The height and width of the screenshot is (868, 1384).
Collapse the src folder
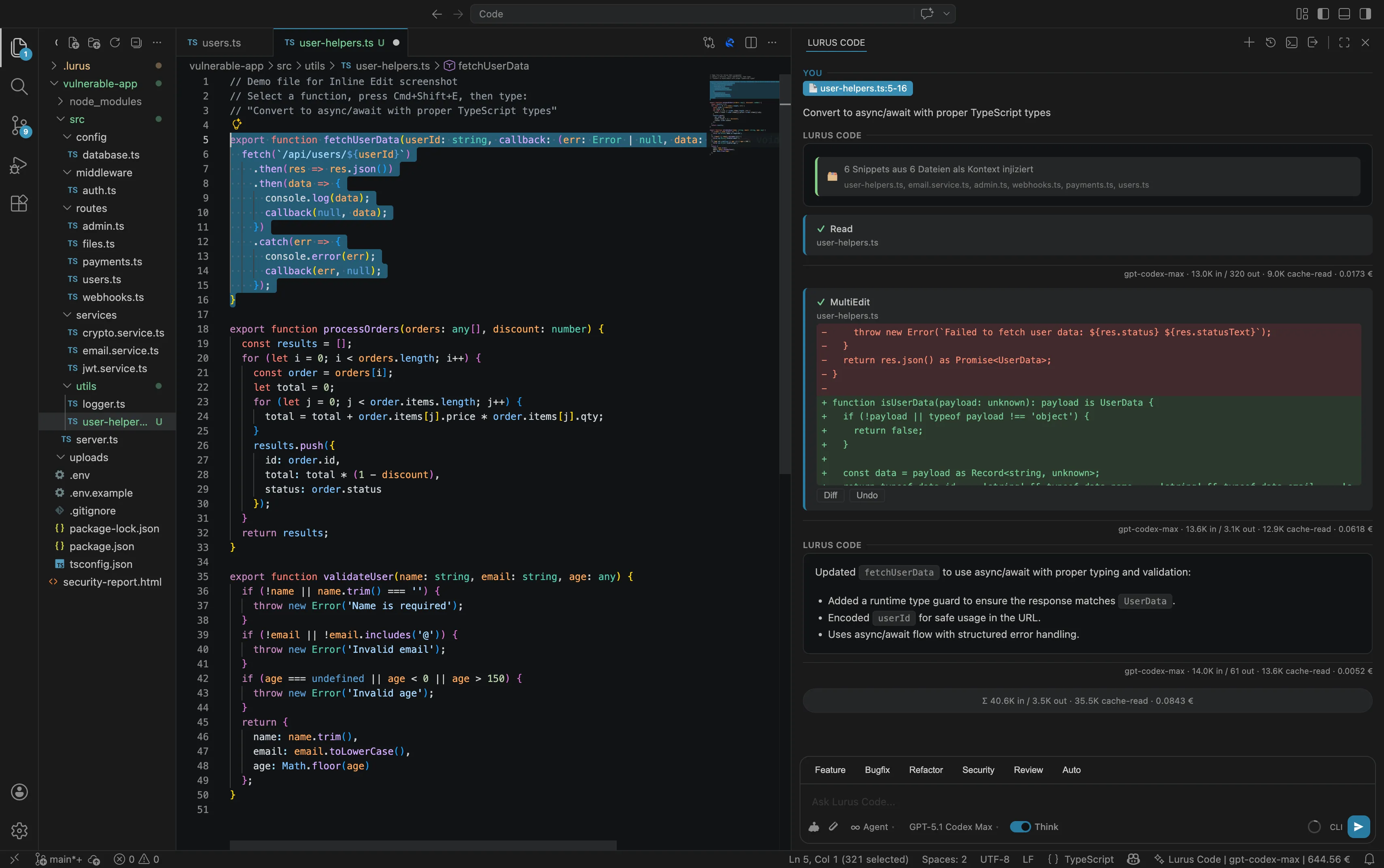pyautogui.click(x=79, y=119)
